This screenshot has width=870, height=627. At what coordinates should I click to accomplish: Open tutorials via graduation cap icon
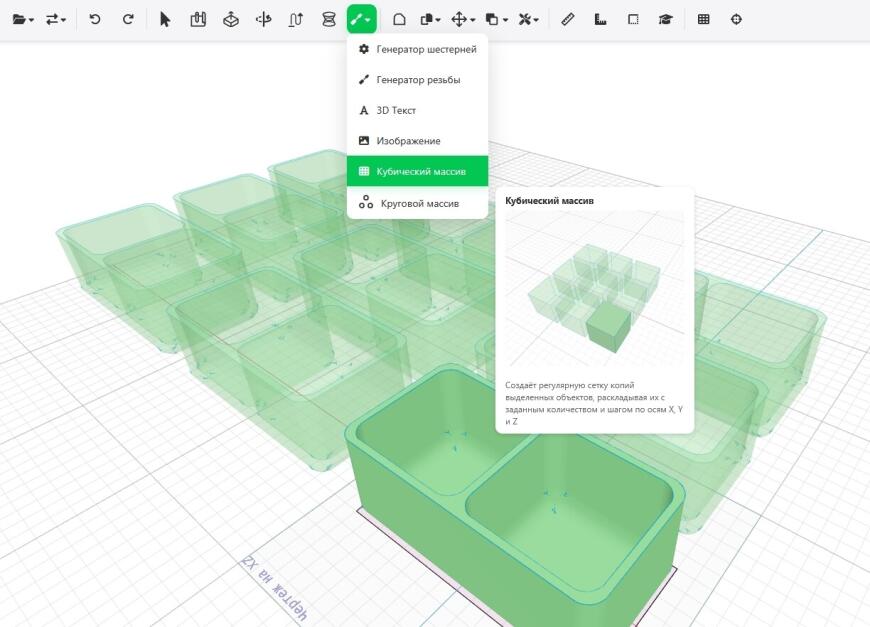[666, 19]
